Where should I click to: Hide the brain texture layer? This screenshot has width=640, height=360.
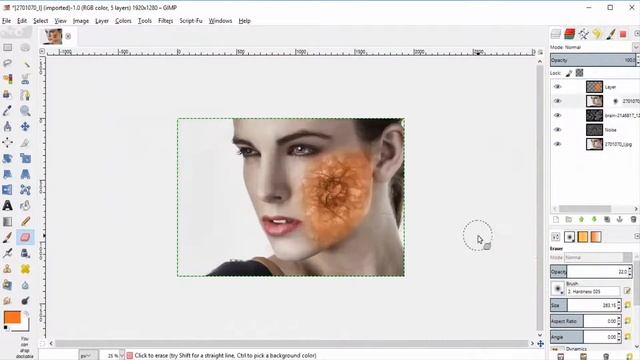coord(557,116)
